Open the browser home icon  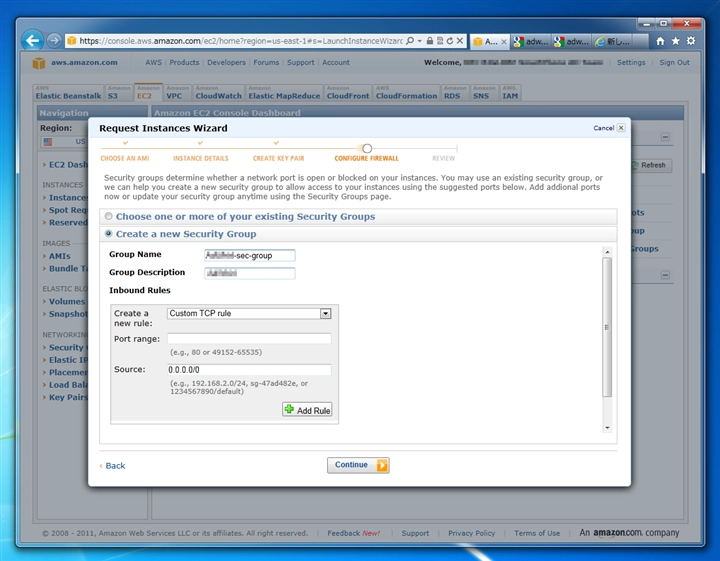660,41
